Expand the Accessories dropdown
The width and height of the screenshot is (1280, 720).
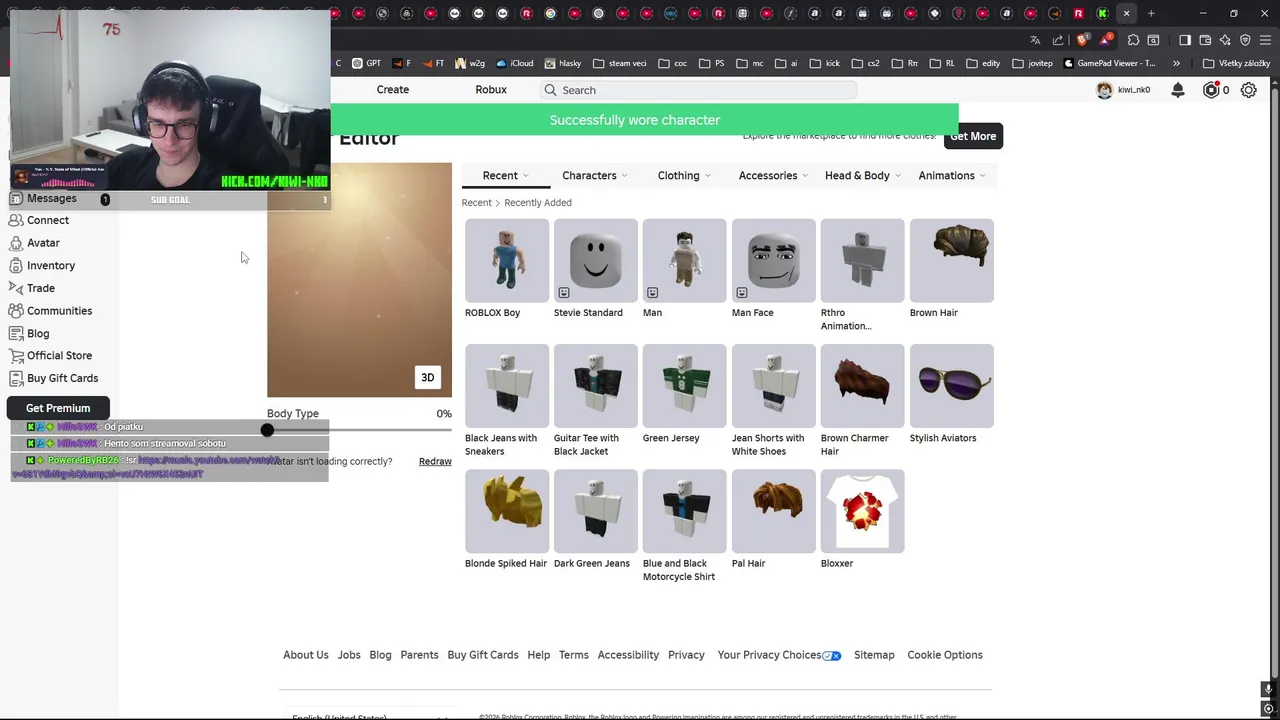[x=773, y=176]
